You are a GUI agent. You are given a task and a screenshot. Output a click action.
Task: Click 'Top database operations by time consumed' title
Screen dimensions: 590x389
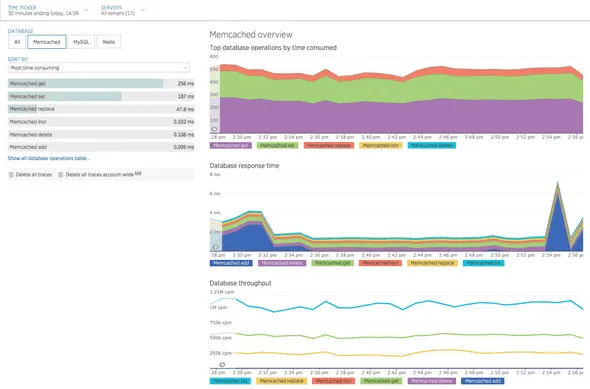(273, 48)
